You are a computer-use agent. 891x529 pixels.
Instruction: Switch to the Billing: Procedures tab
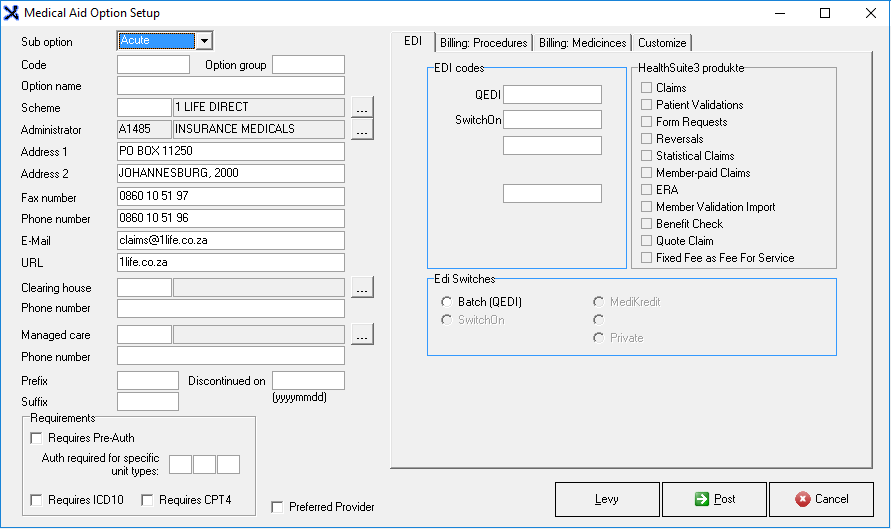pyautogui.click(x=483, y=43)
